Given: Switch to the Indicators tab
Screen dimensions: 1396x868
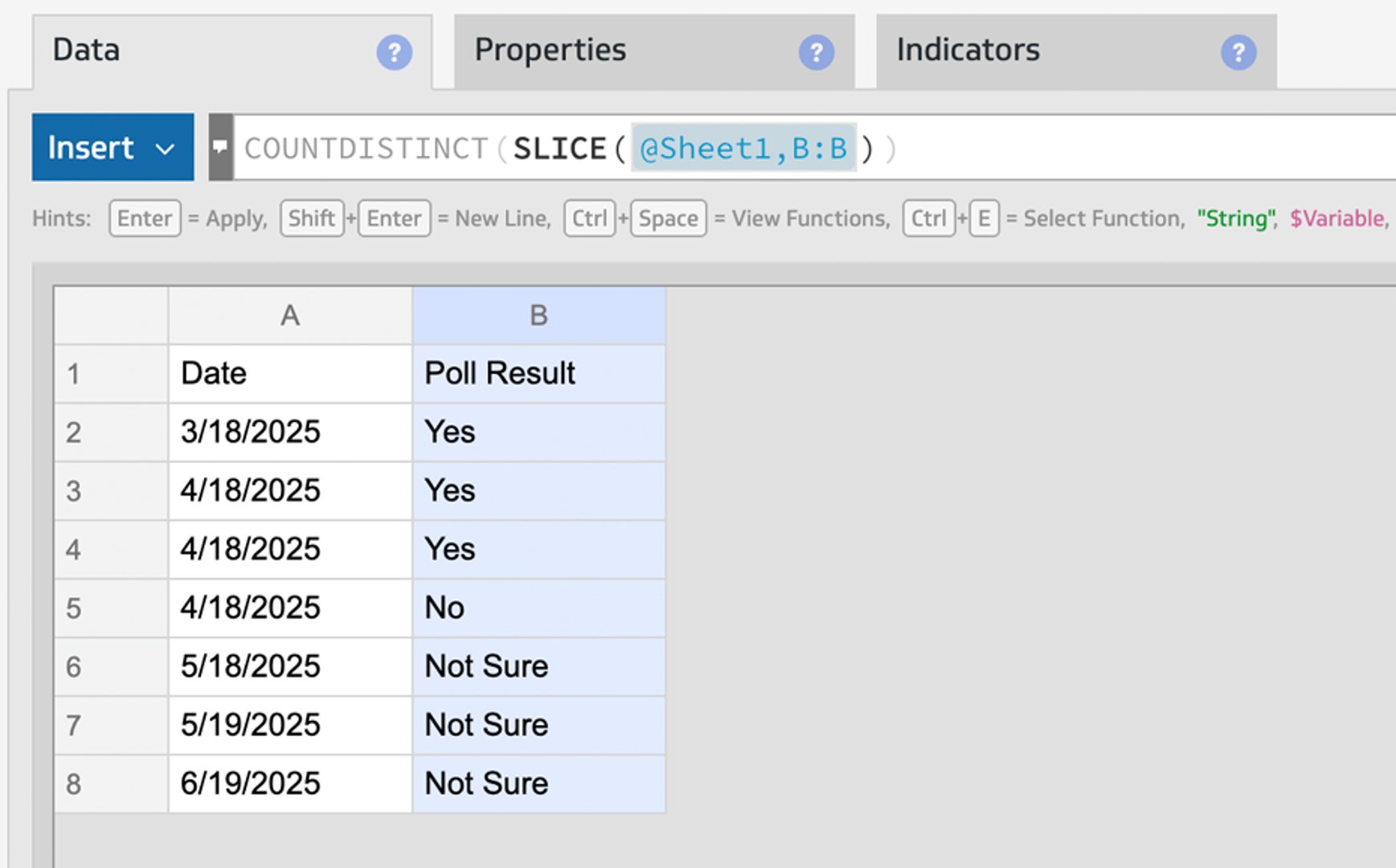Looking at the screenshot, I should click(968, 51).
